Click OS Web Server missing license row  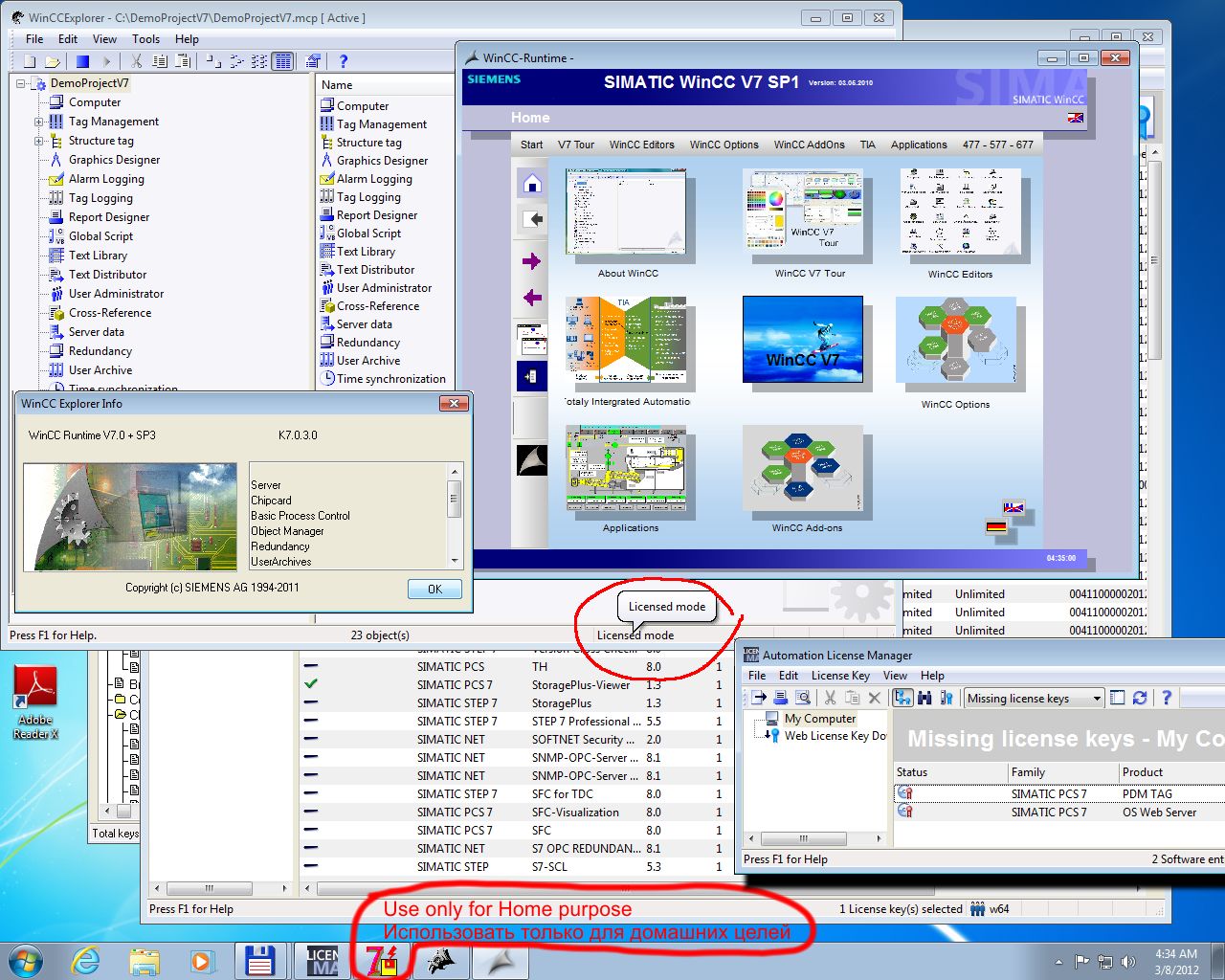(1059, 812)
